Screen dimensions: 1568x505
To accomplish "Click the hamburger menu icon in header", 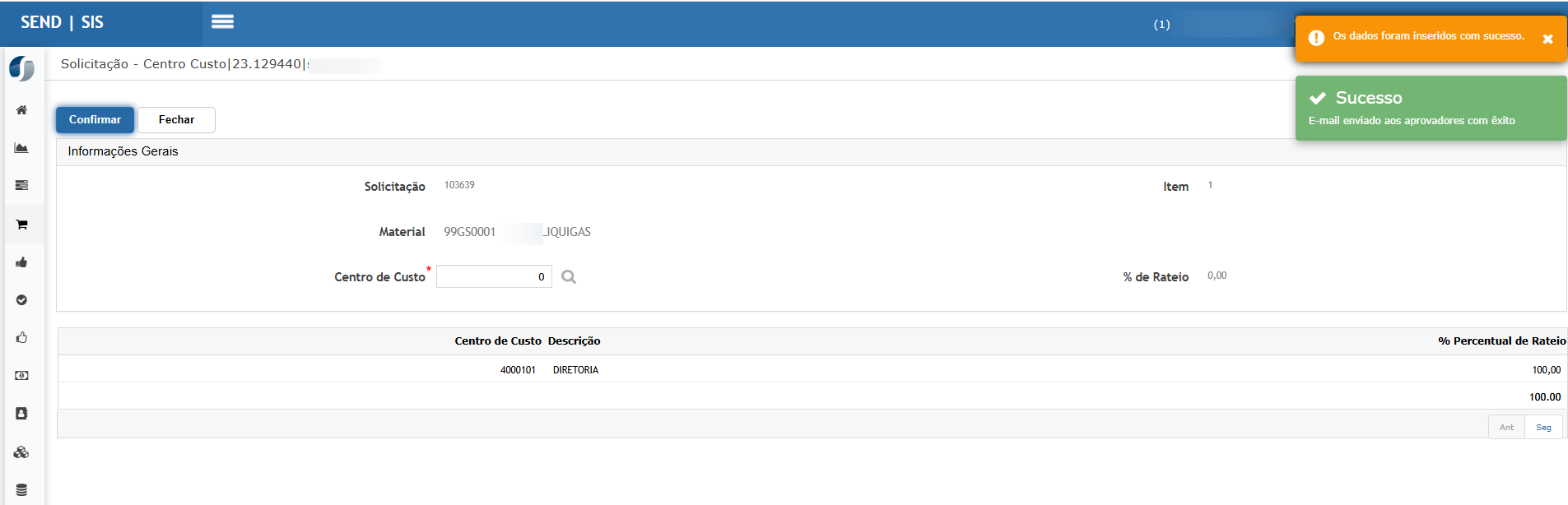I will point(222,22).
